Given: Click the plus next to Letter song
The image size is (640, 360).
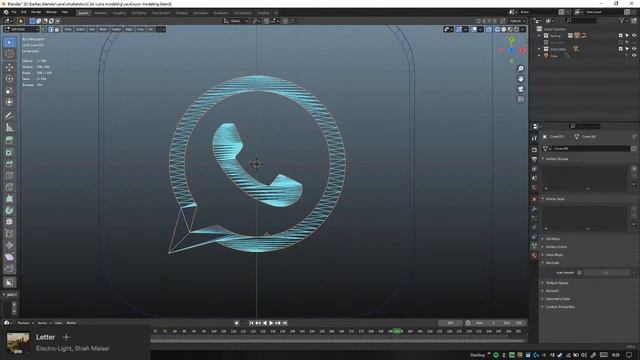Looking at the screenshot, I should (x=66, y=337).
